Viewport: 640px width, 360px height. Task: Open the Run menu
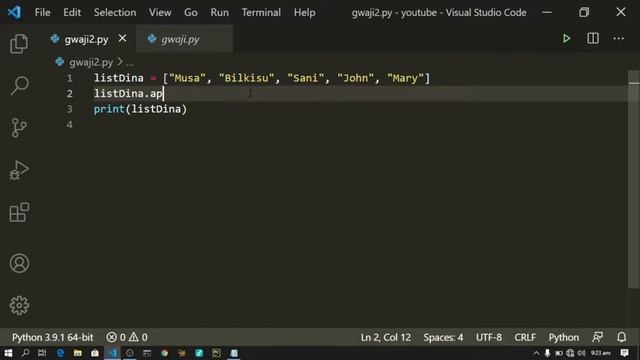pyautogui.click(x=220, y=13)
